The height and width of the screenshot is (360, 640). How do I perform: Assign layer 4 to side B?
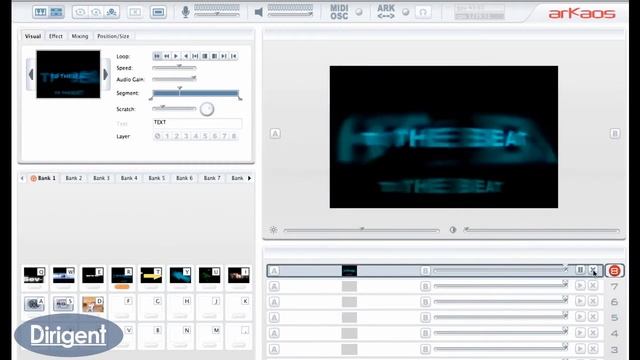click(425, 333)
